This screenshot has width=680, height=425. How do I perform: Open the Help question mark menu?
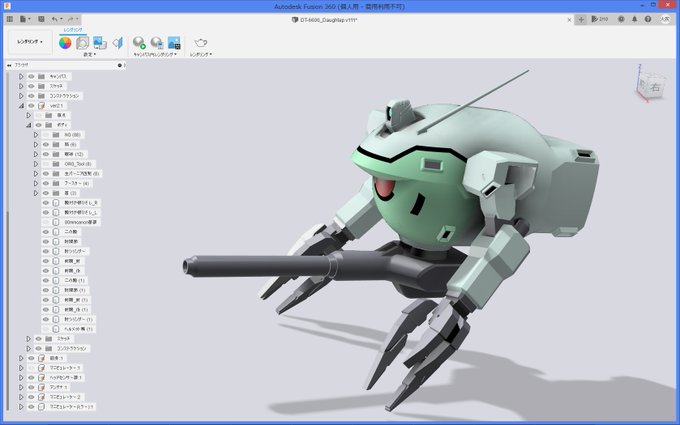point(648,19)
